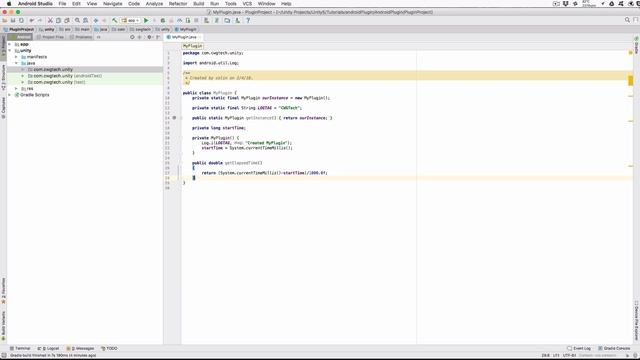Toggle the Favorites side tool window
The height and width of the screenshot is (360, 640).
click(x=3, y=291)
